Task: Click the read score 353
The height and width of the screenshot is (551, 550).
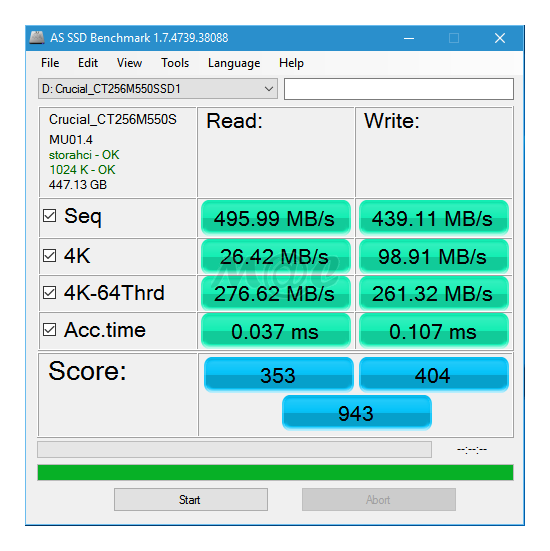Action: 279,375
